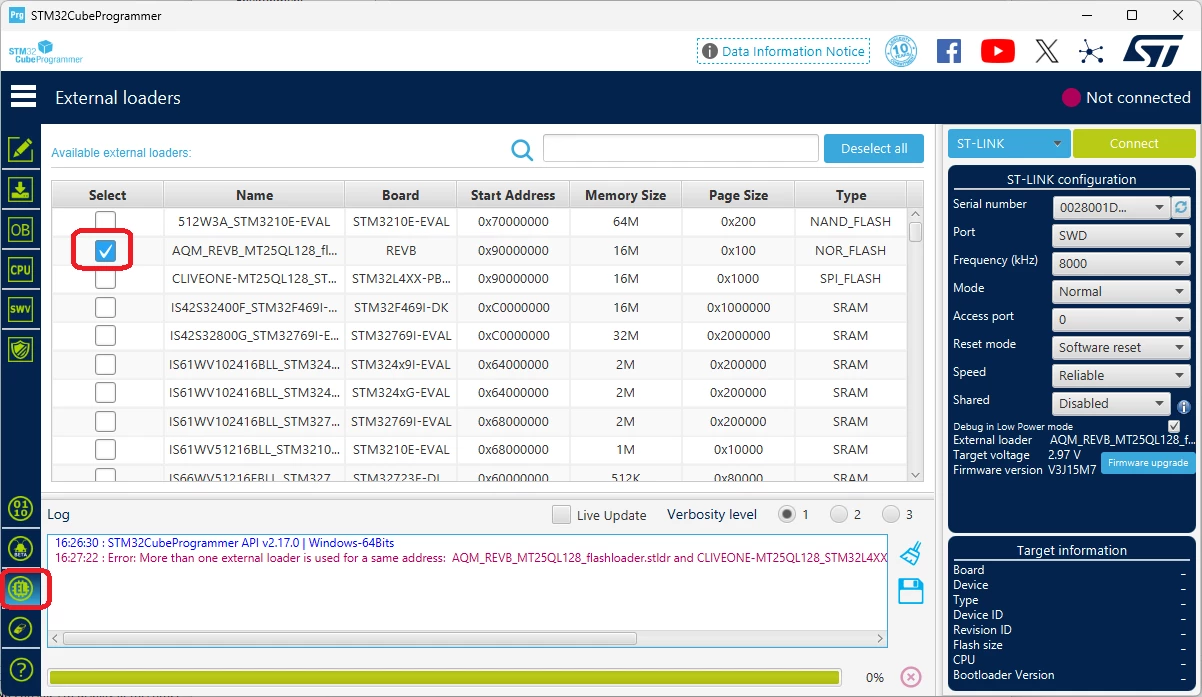
Task: Clear the log with the broom icon
Action: (910, 553)
